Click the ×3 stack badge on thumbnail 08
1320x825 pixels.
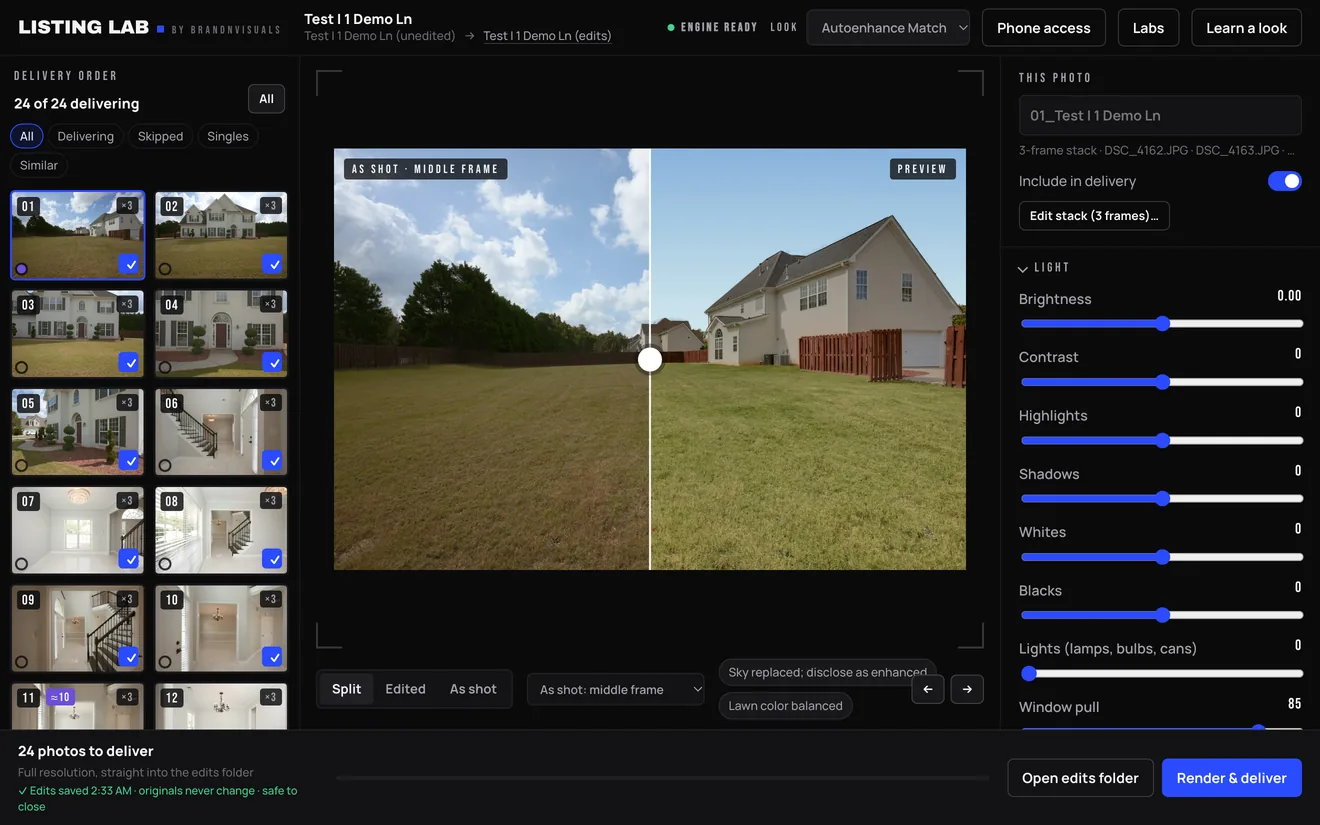click(x=270, y=501)
